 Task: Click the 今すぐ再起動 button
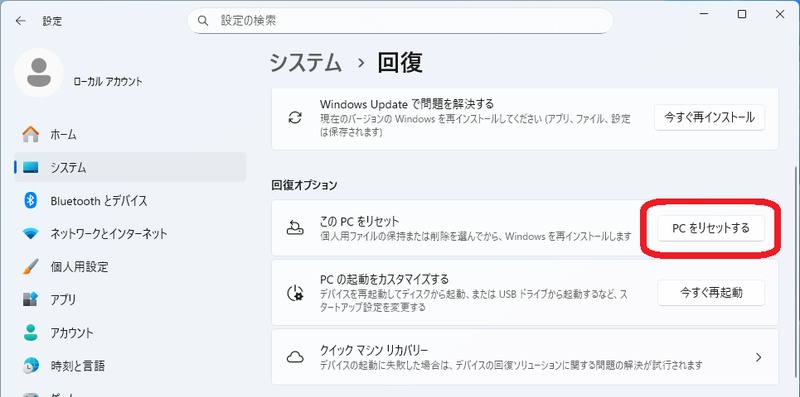point(711,293)
